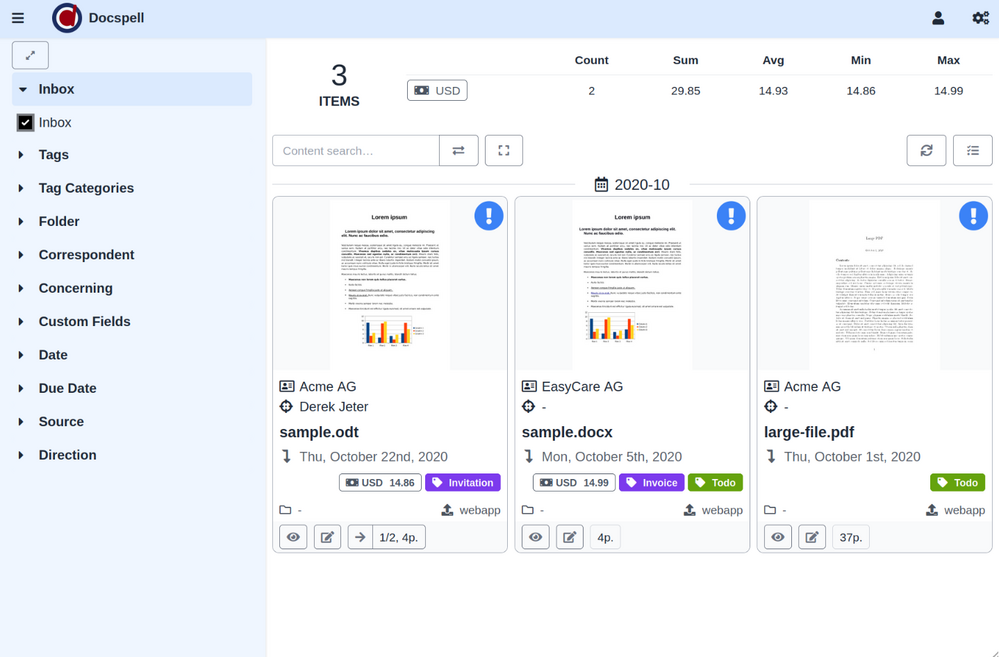Open the sample.odt document title
Screen dimensions: 999x657
tap(319, 432)
